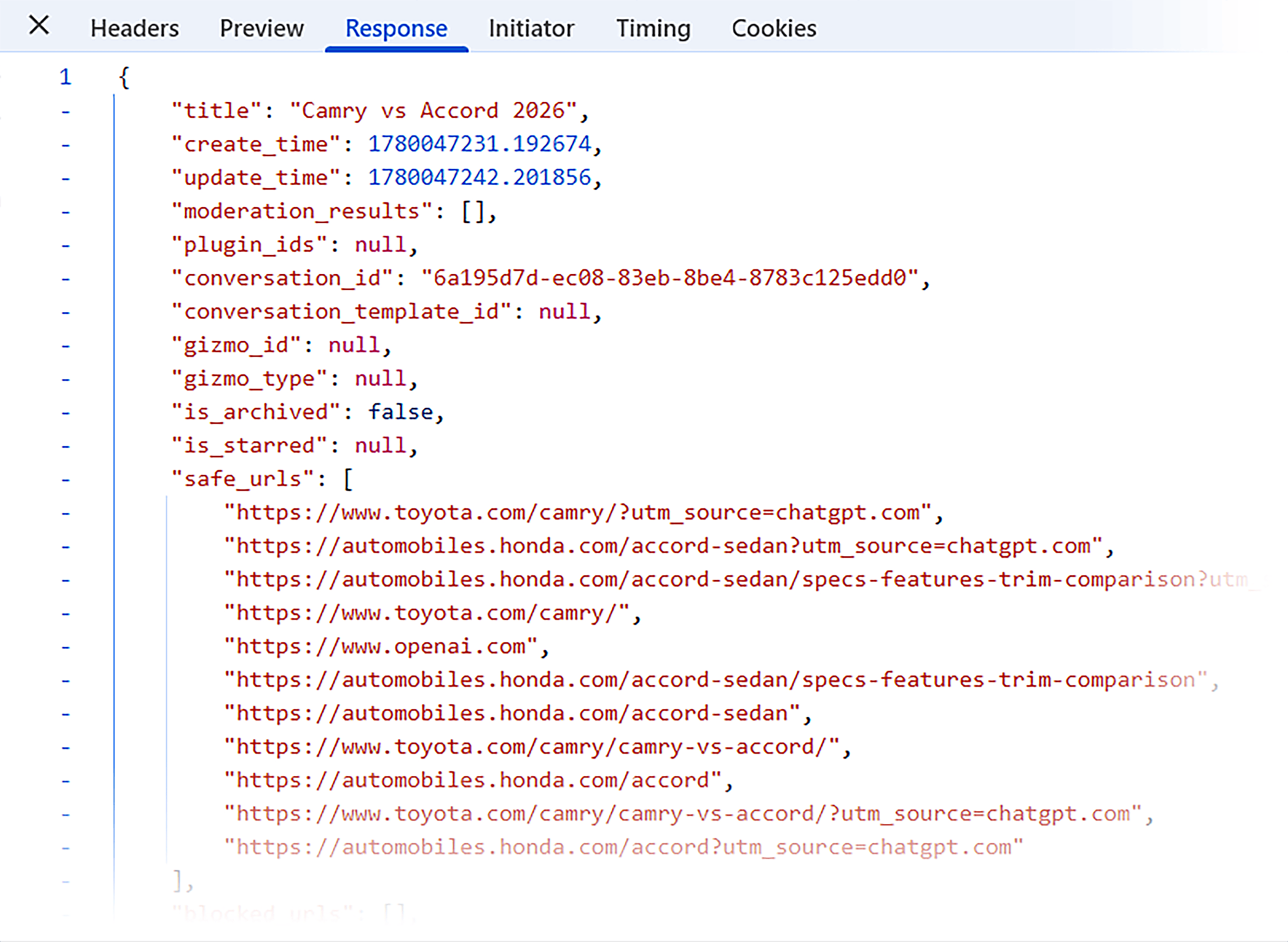Close the request details panel

point(39,26)
